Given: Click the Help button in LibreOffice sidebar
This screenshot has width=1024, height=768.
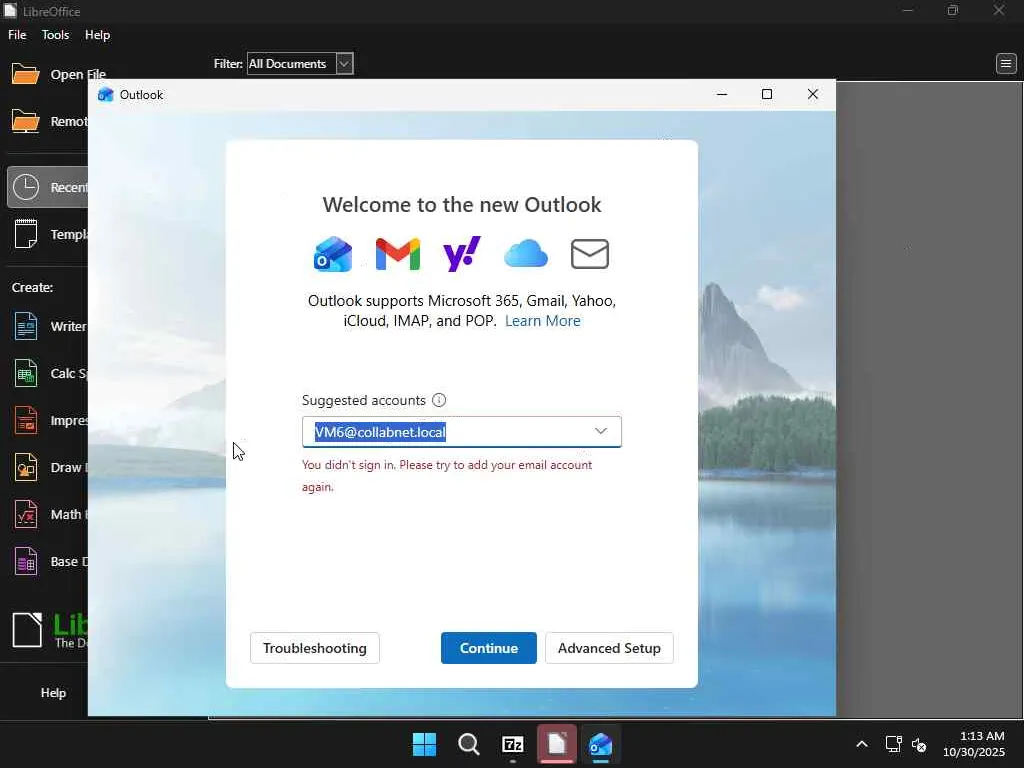Looking at the screenshot, I should pyautogui.click(x=53, y=692).
